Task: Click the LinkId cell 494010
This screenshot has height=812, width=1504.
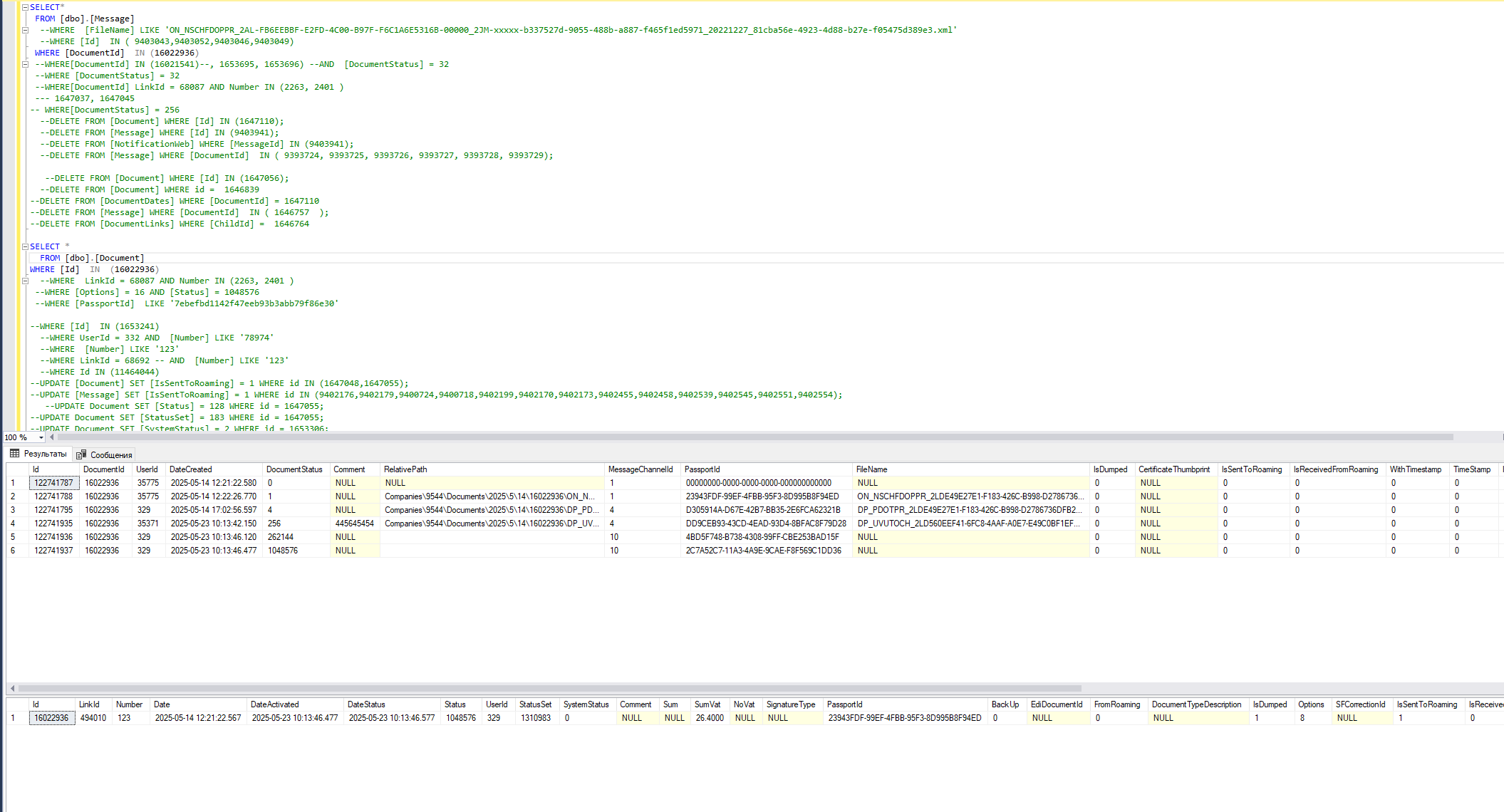Action: pos(93,718)
